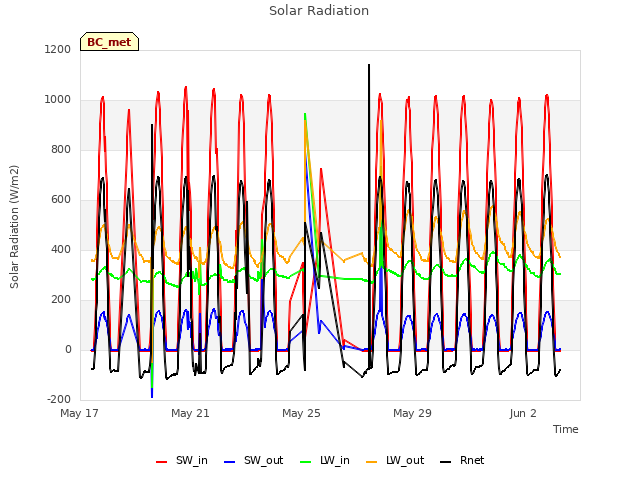The width and height of the screenshot is (640, 480).
Task: Click the May 17 x-axis tick label
Action: tap(80, 413)
